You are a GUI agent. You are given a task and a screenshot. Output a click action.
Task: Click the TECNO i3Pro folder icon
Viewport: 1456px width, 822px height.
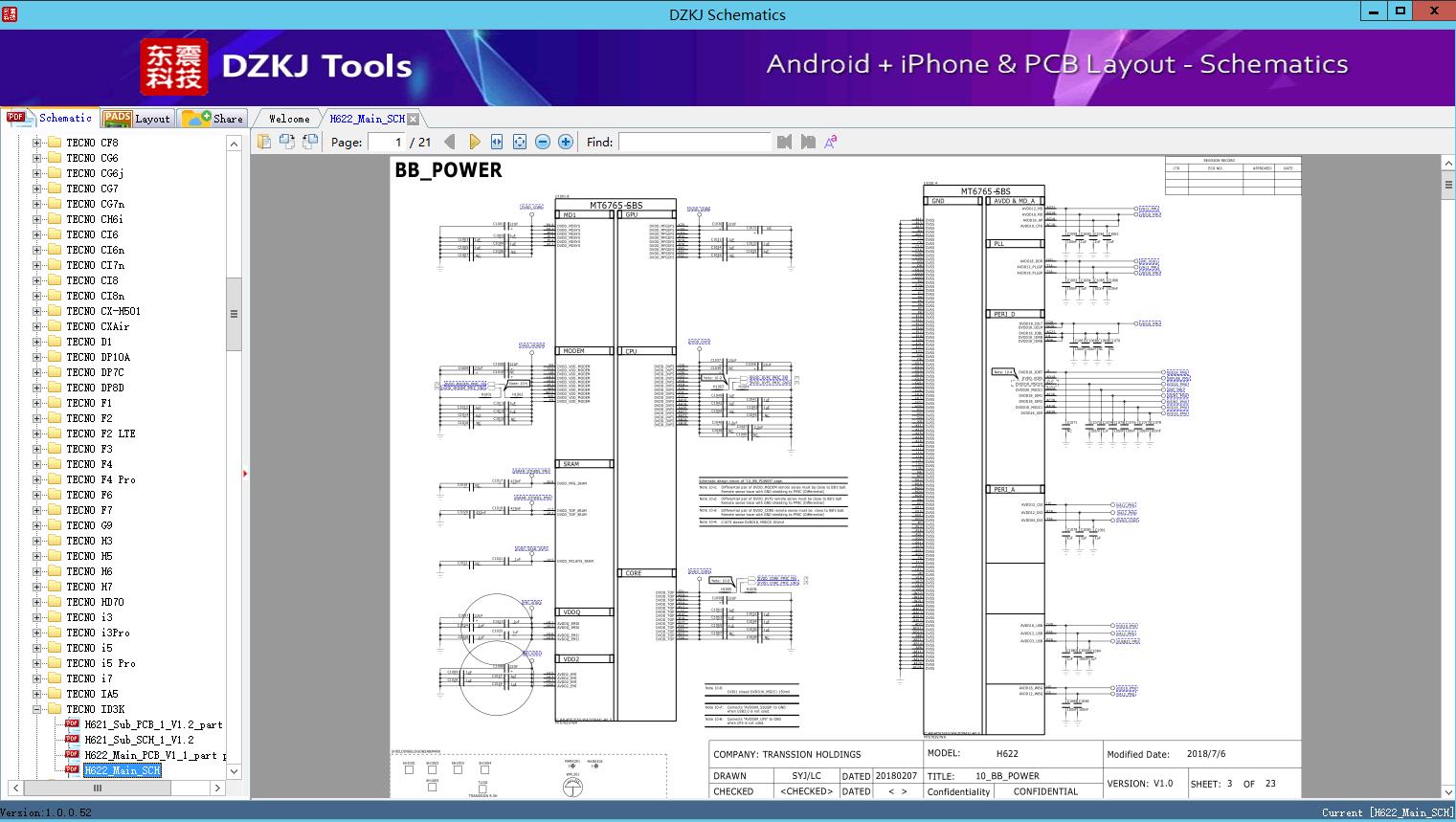coord(56,633)
